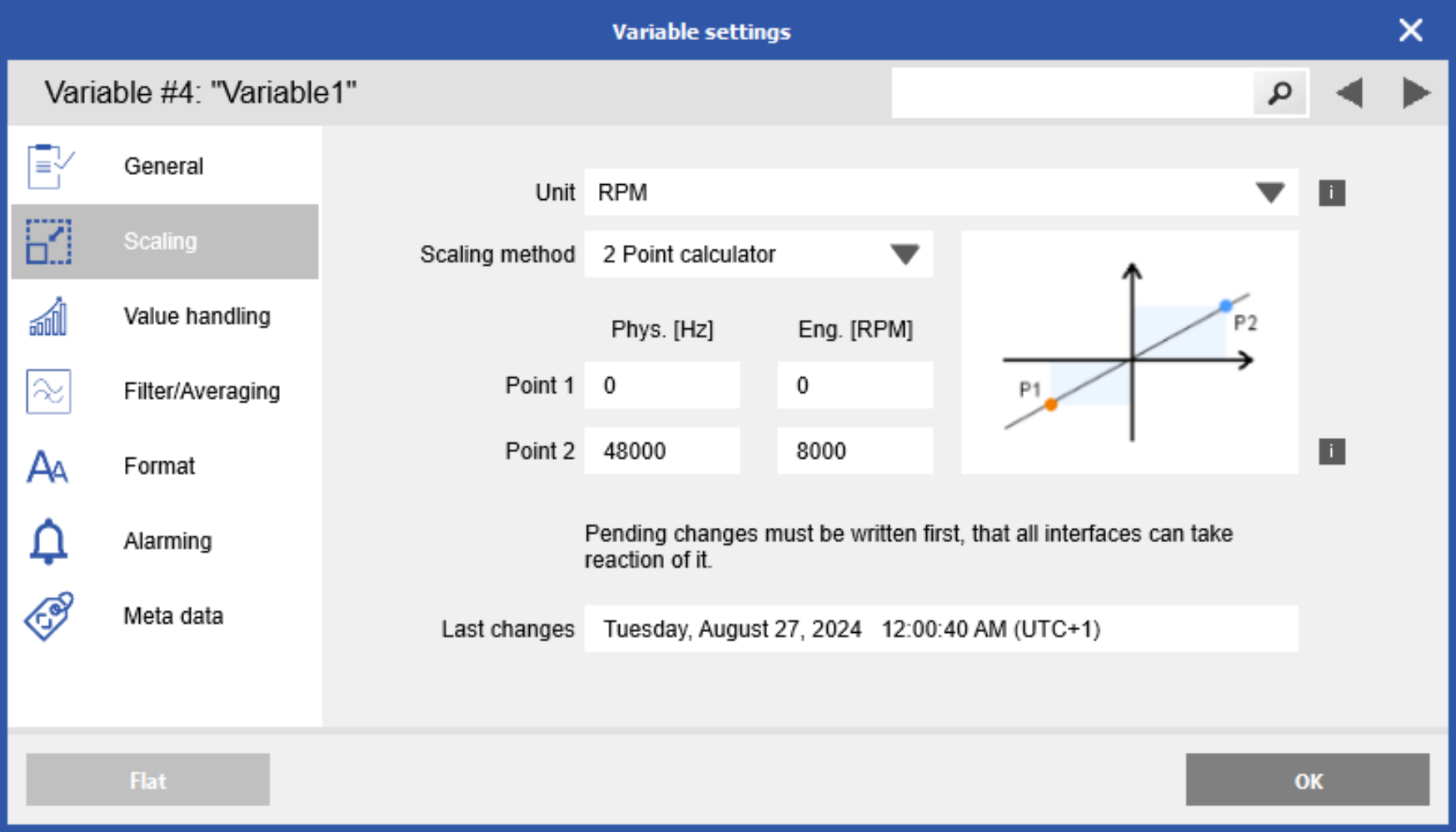Click the Point 2 Phys value field
Image resolution: width=1456 pixels, height=832 pixels.
(662, 450)
